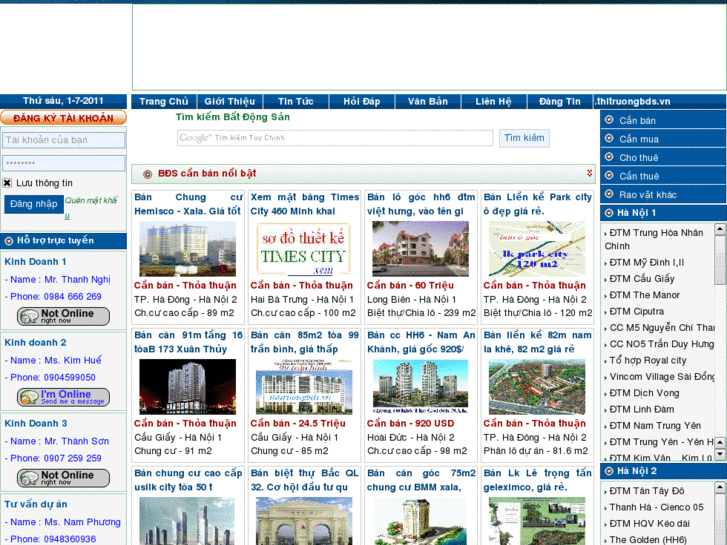Click the Hà Nội 1 header icon
This screenshot has width=727, height=545.
(x=609, y=213)
